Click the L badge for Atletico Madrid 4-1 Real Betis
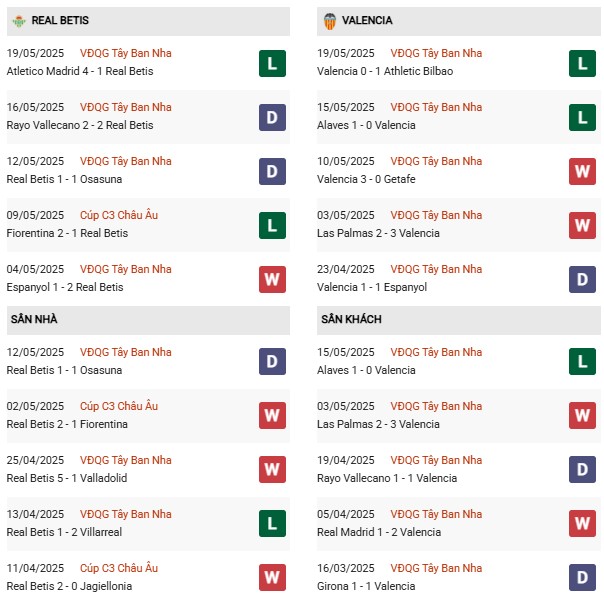Image resolution: width=604 pixels, height=595 pixels. pyautogui.click(x=272, y=64)
